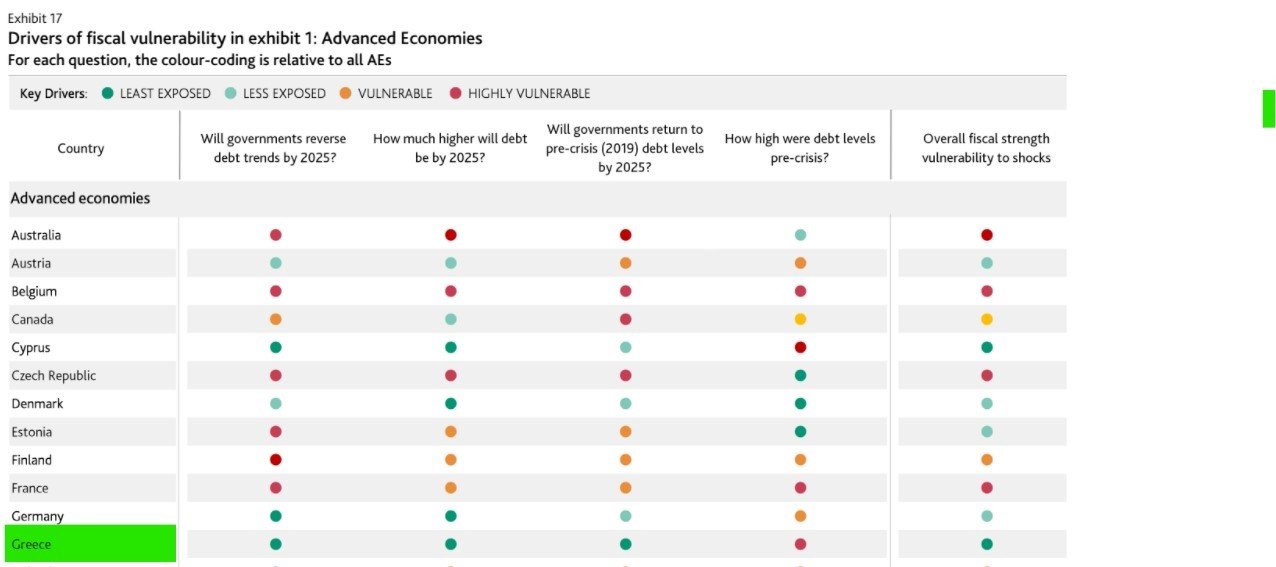Click Cyprus's dark red pre-crisis debt dot
Image resolution: width=1276 pixels, height=567 pixels.
pyautogui.click(x=800, y=348)
